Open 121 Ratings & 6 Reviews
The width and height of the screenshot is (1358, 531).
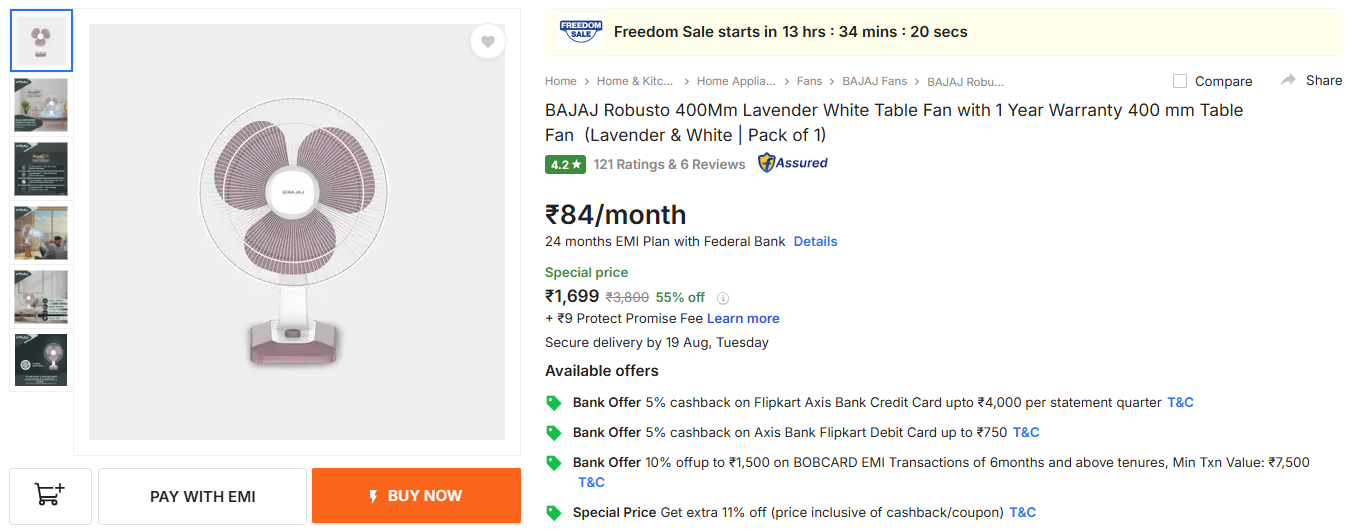point(669,164)
